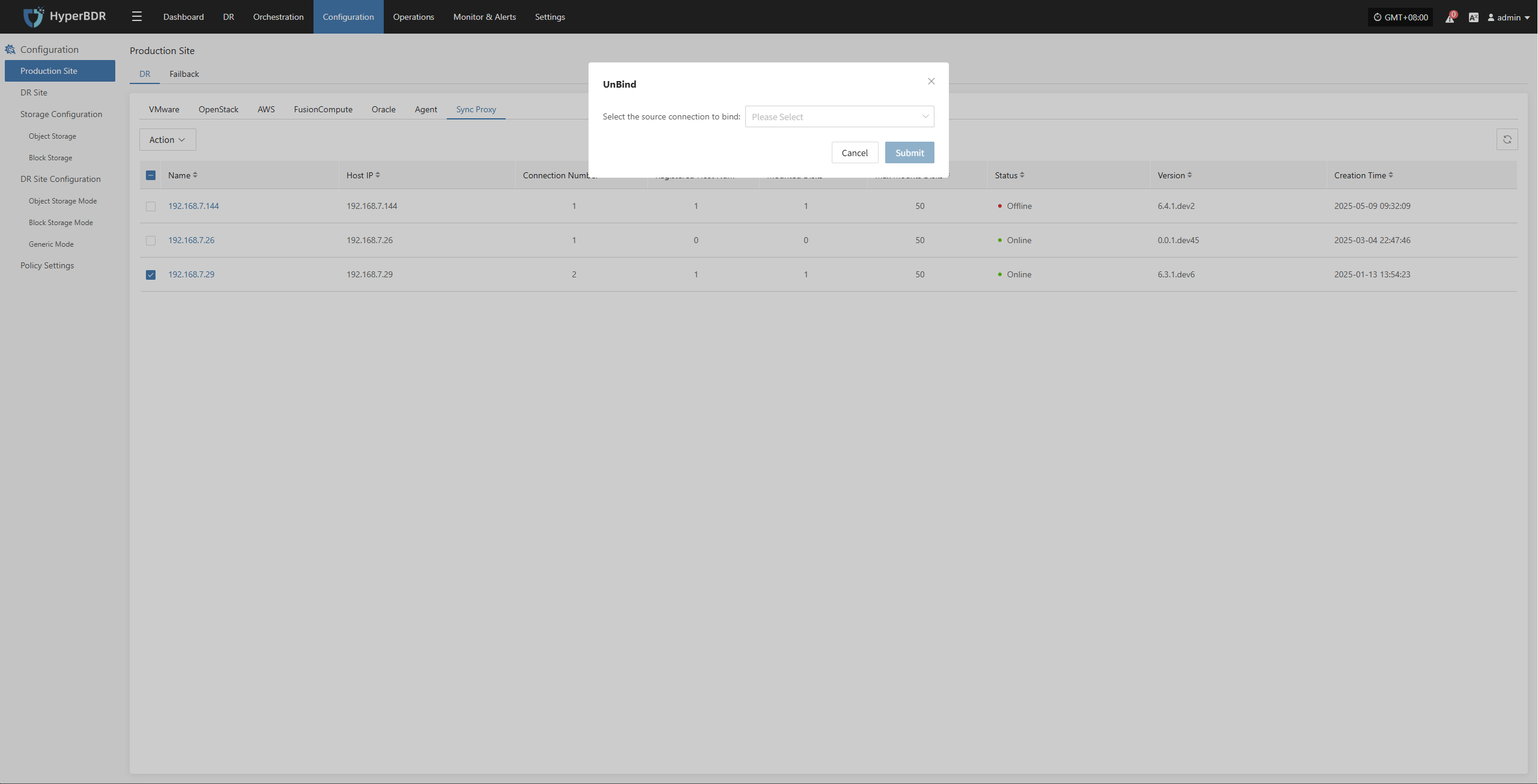Screen dimensions: 1538x784
Task: Select the AWS tab
Action: (x=266, y=109)
